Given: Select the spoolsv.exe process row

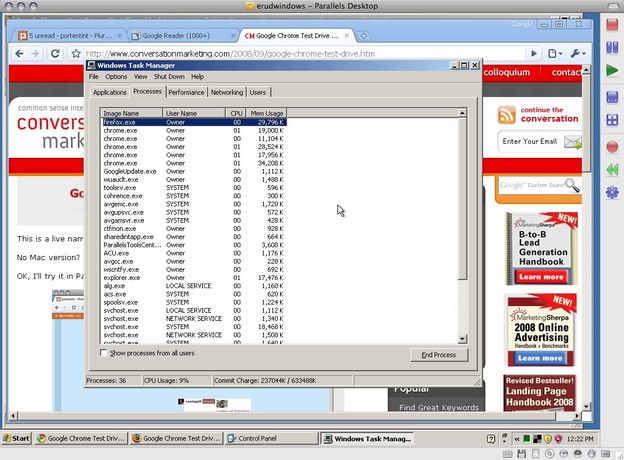Looking at the screenshot, I should [x=194, y=302].
